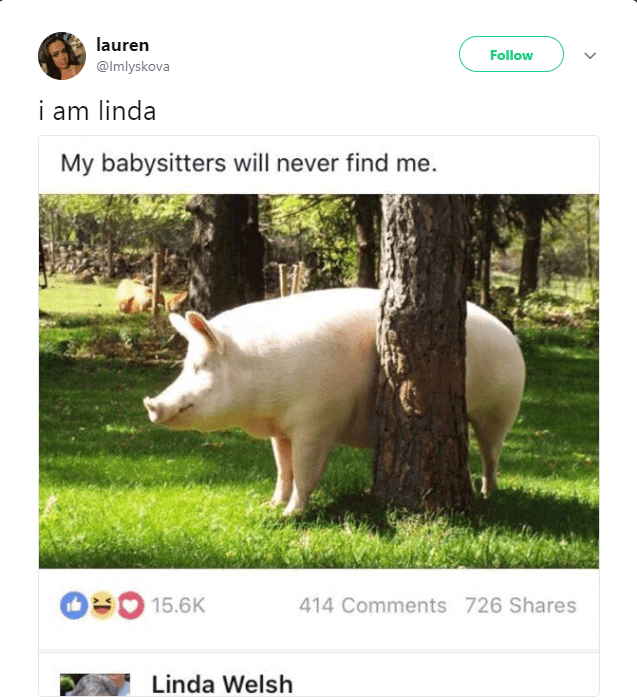This screenshot has height=700, width=637.
Task: Click the red Love heart reaction icon
Action: pyautogui.click(x=130, y=605)
